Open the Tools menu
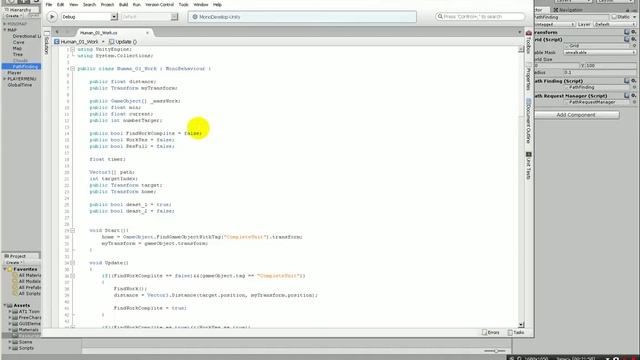This screenshot has height=360, width=640. coord(184,4)
